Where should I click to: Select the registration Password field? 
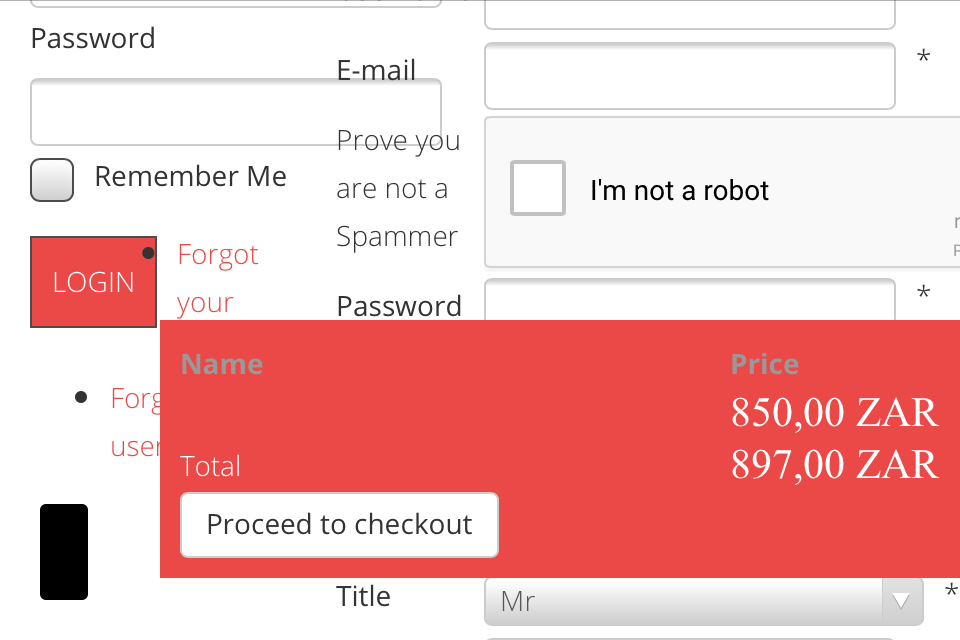tap(689, 298)
